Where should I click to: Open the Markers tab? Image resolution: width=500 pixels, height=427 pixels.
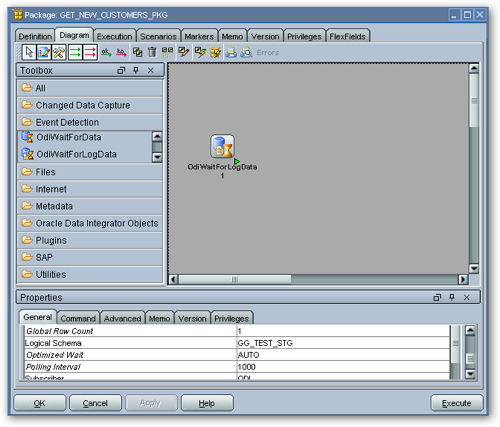point(199,36)
